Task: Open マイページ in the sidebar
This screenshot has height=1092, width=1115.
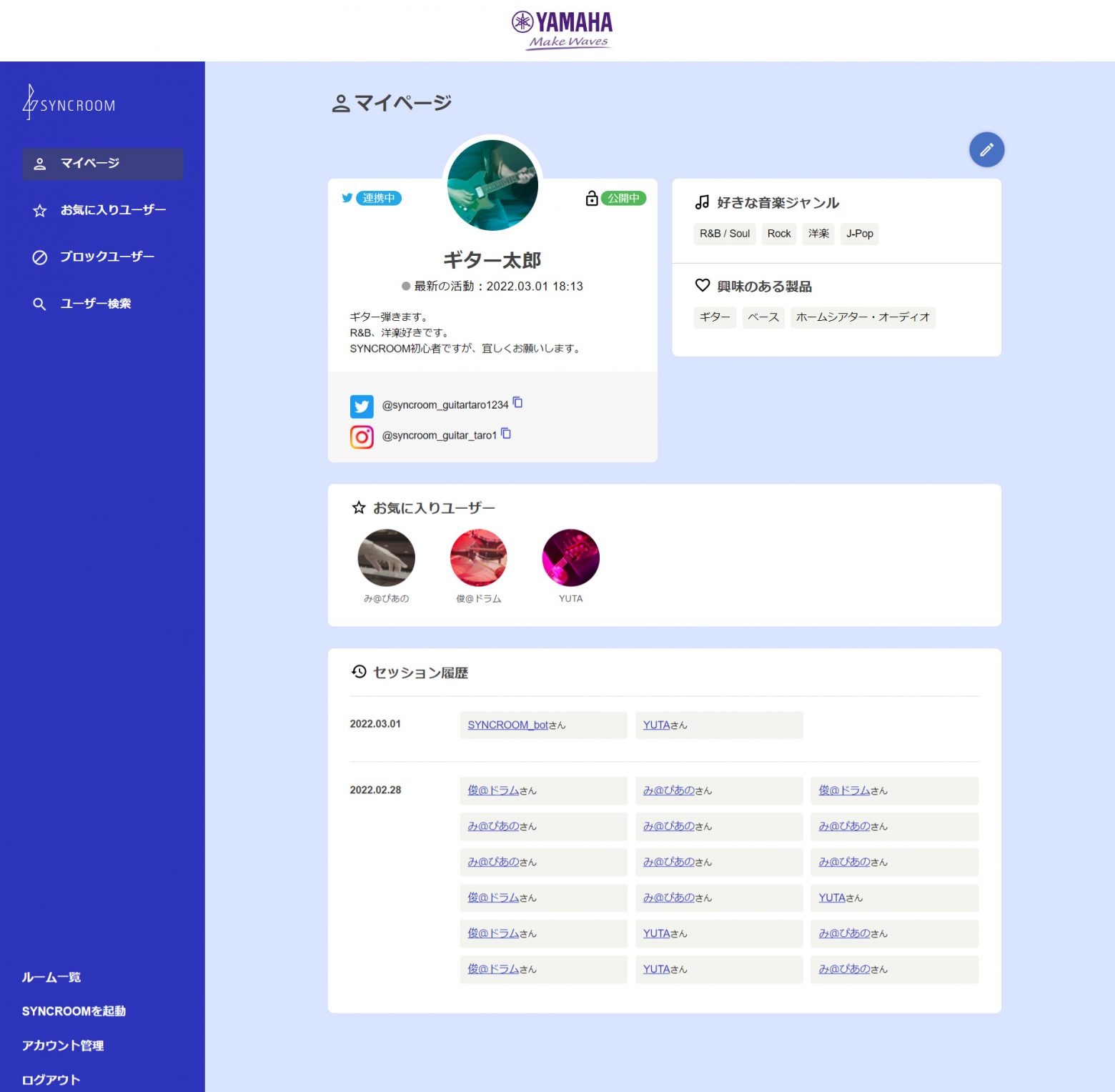Action: click(x=102, y=164)
